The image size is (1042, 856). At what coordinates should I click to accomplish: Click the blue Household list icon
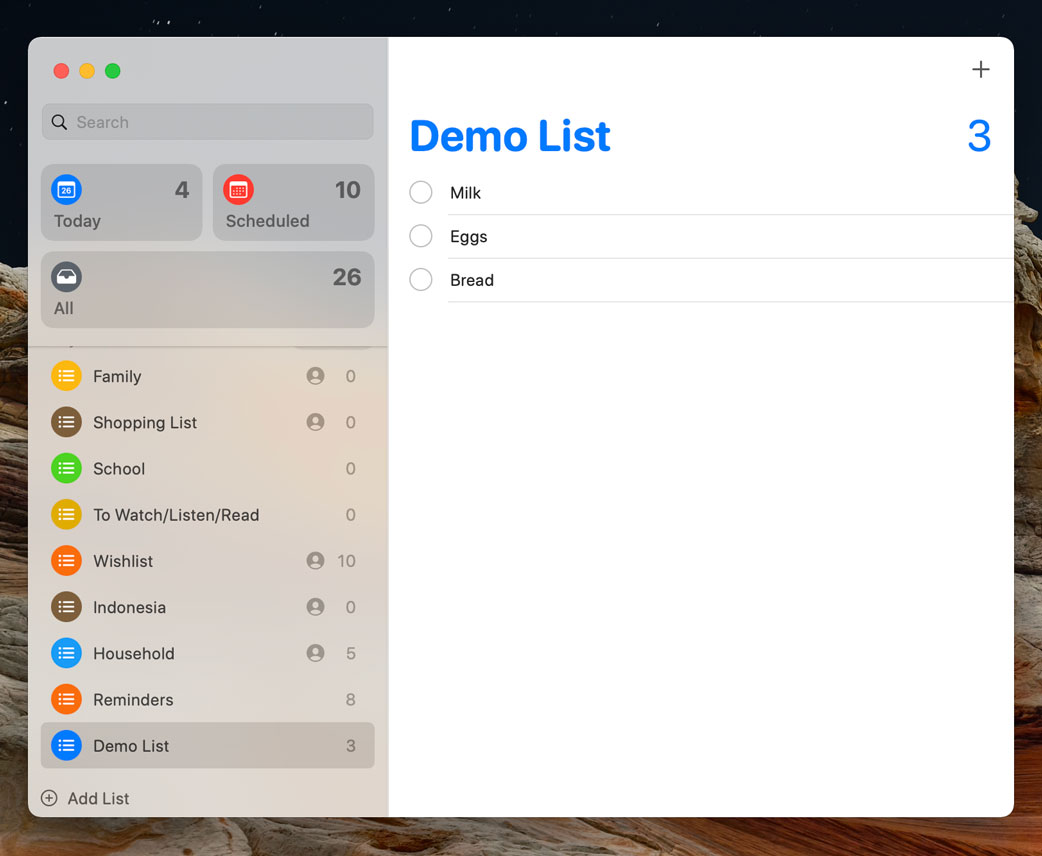[66, 653]
